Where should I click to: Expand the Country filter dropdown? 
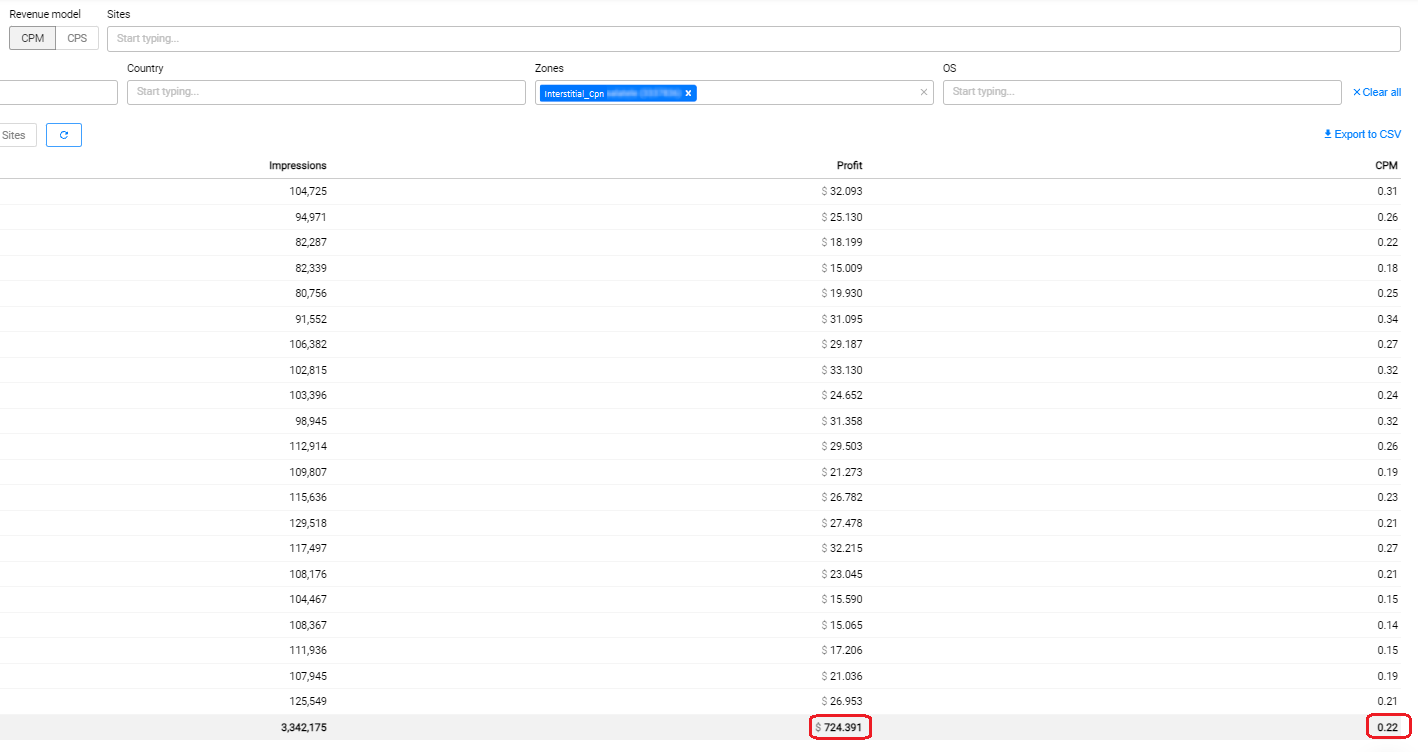pyautogui.click(x=325, y=92)
